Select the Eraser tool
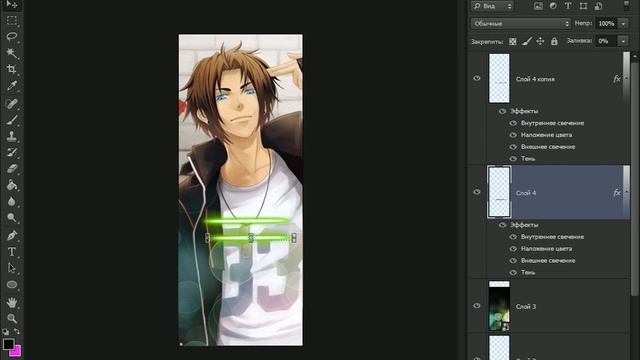Viewport: 640px width, 360px height. coord(11,169)
